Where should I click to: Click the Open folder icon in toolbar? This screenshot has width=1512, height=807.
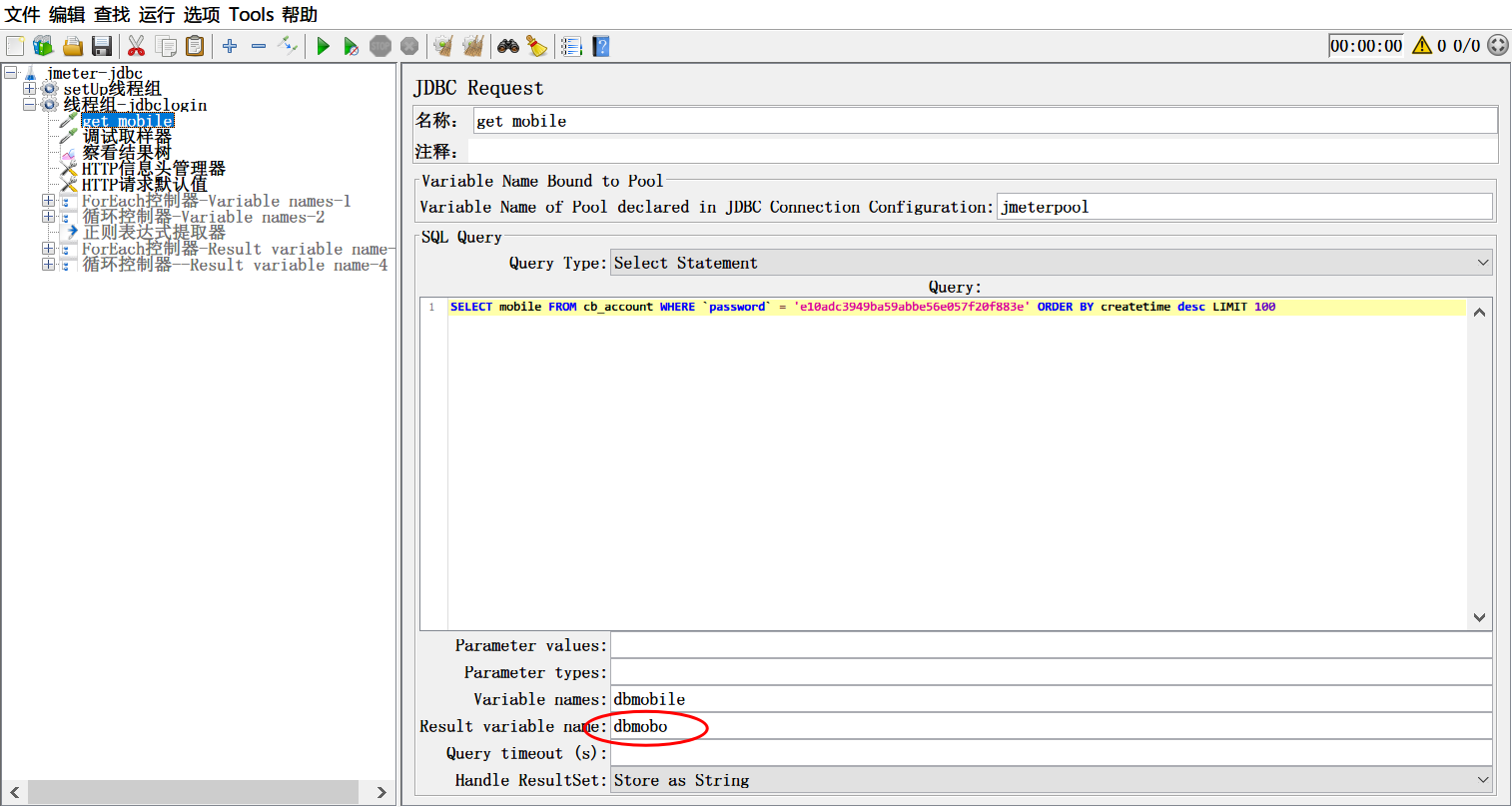73,46
